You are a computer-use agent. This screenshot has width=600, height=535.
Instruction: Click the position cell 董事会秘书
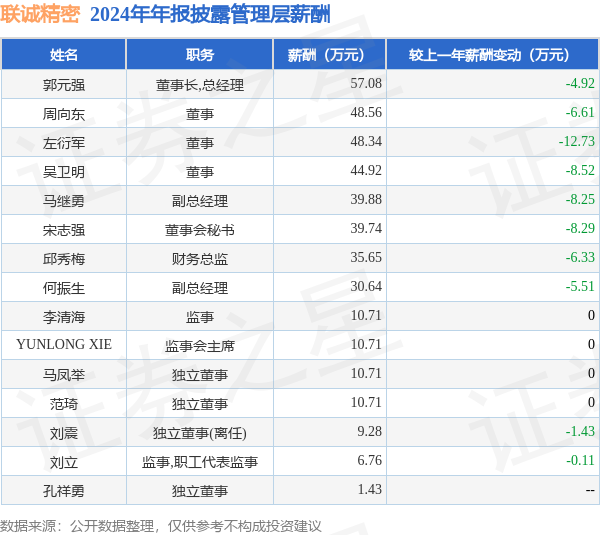200,230
